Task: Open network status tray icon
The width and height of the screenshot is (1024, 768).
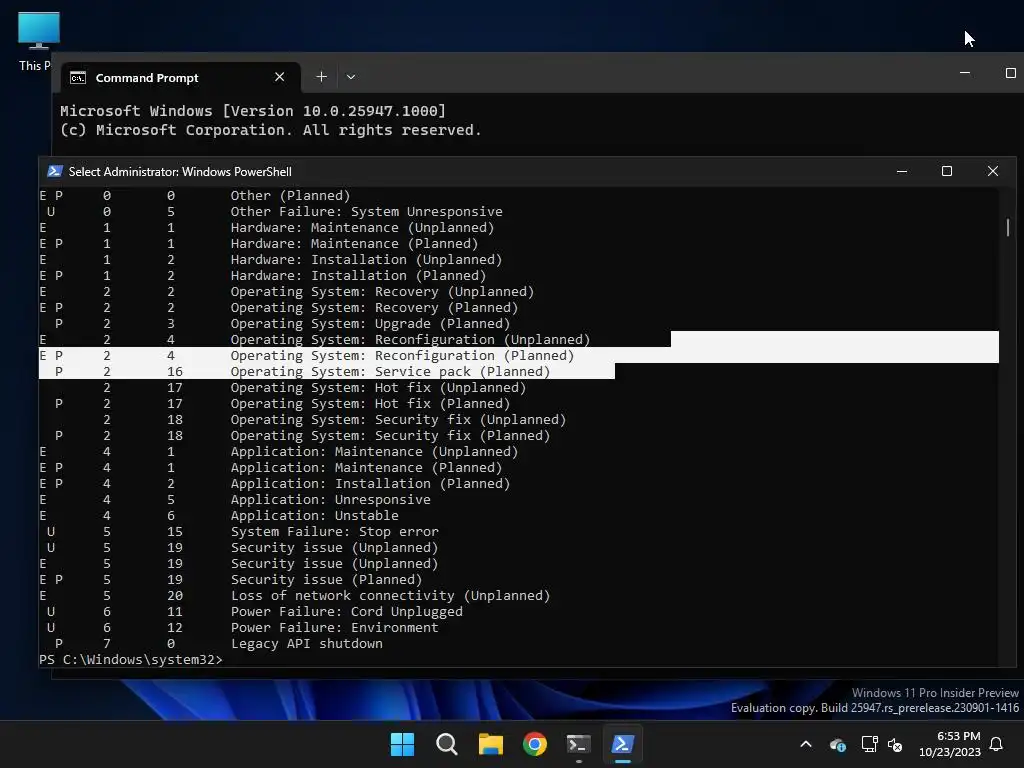Action: [869, 744]
